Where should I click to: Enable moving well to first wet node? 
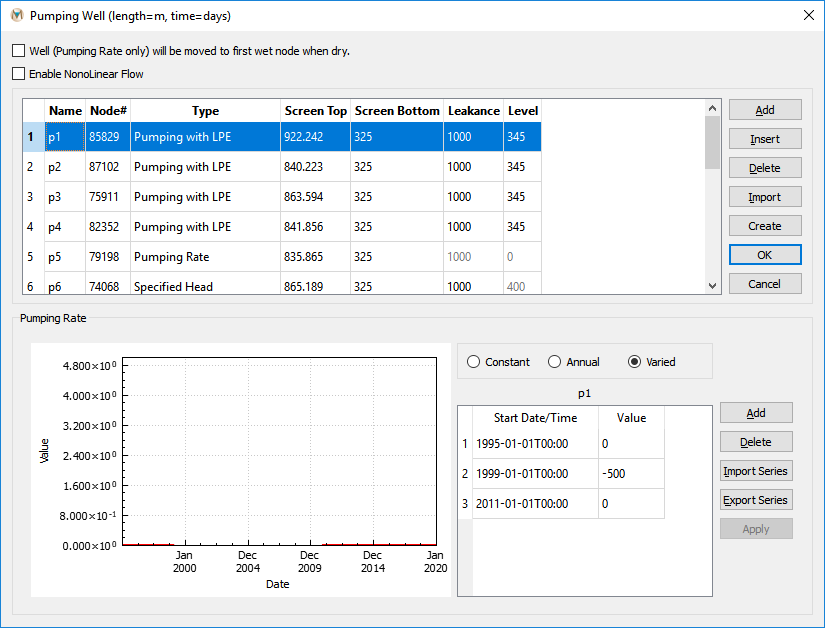click(x=18, y=50)
